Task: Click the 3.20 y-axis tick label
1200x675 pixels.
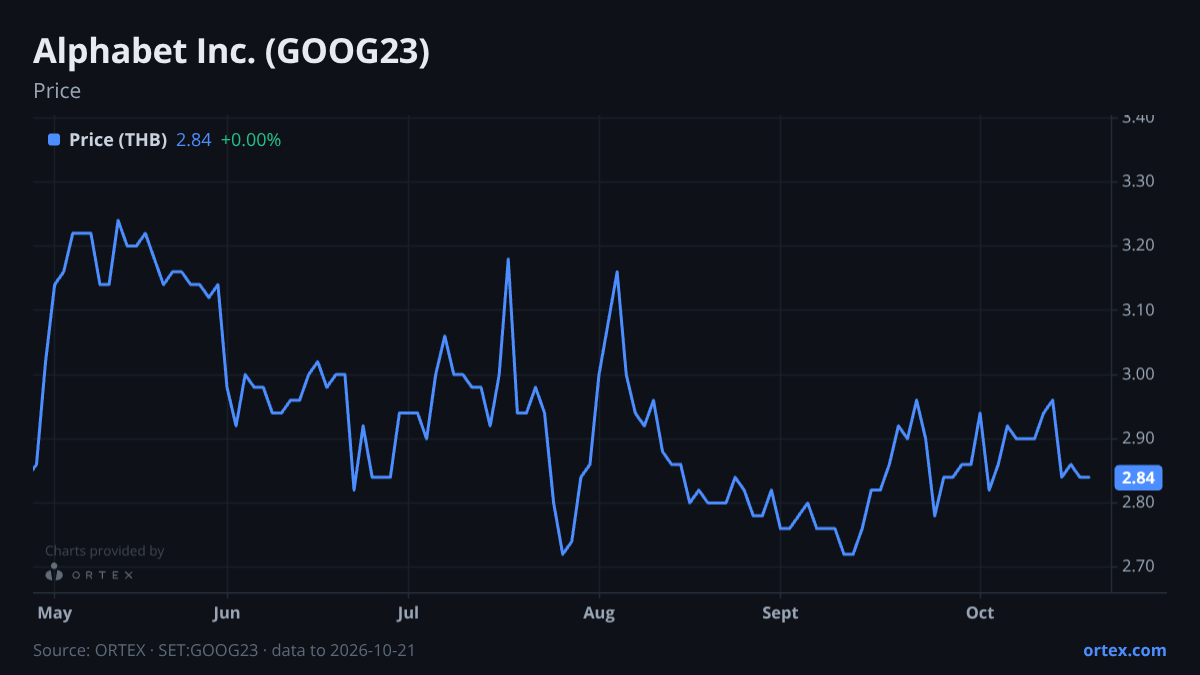Action: [x=1139, y=246]
